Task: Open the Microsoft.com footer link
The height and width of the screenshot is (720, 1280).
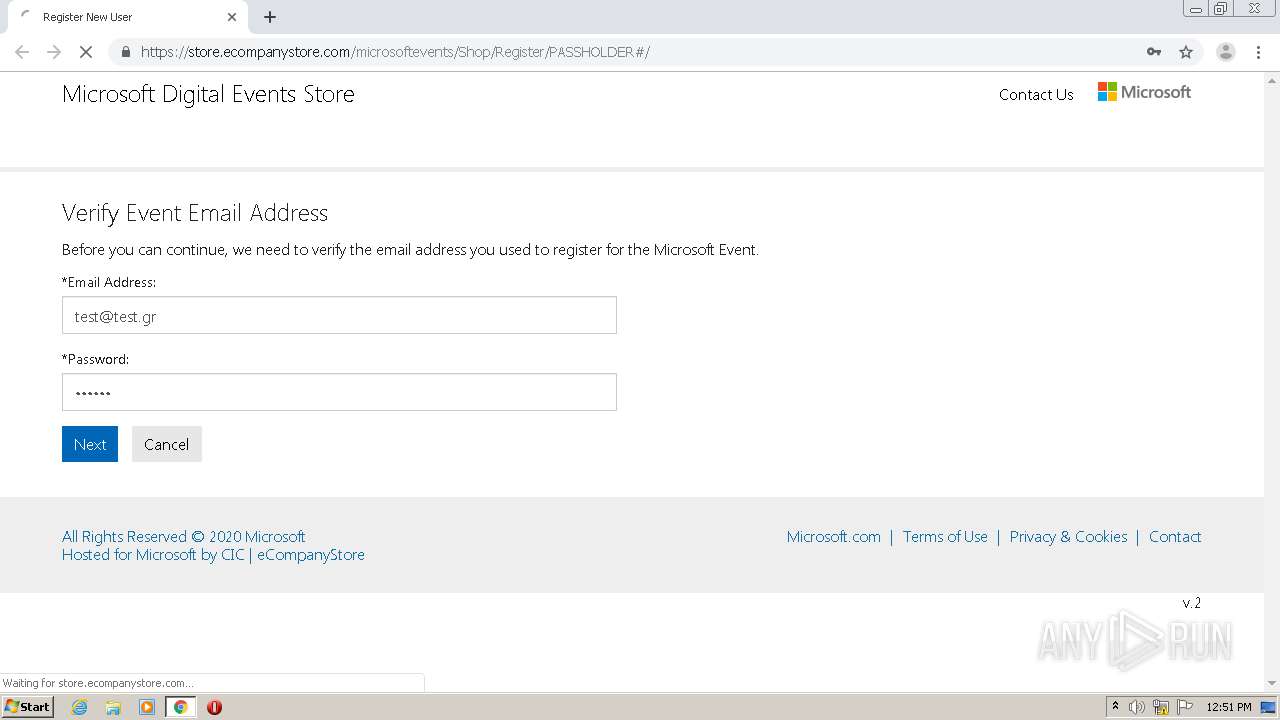Action: point(834,537)
